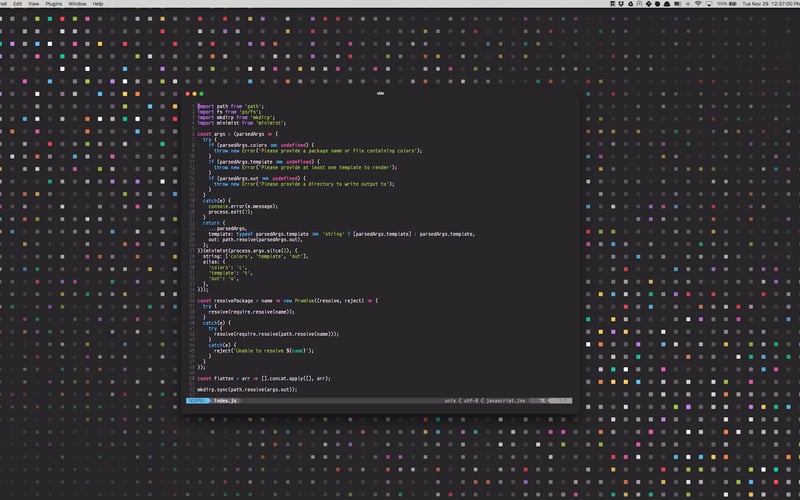The width and height of the screenshot is (800, 500).
Task: Click the battery icon in the menu bar
Action: (x=733, y=4)
